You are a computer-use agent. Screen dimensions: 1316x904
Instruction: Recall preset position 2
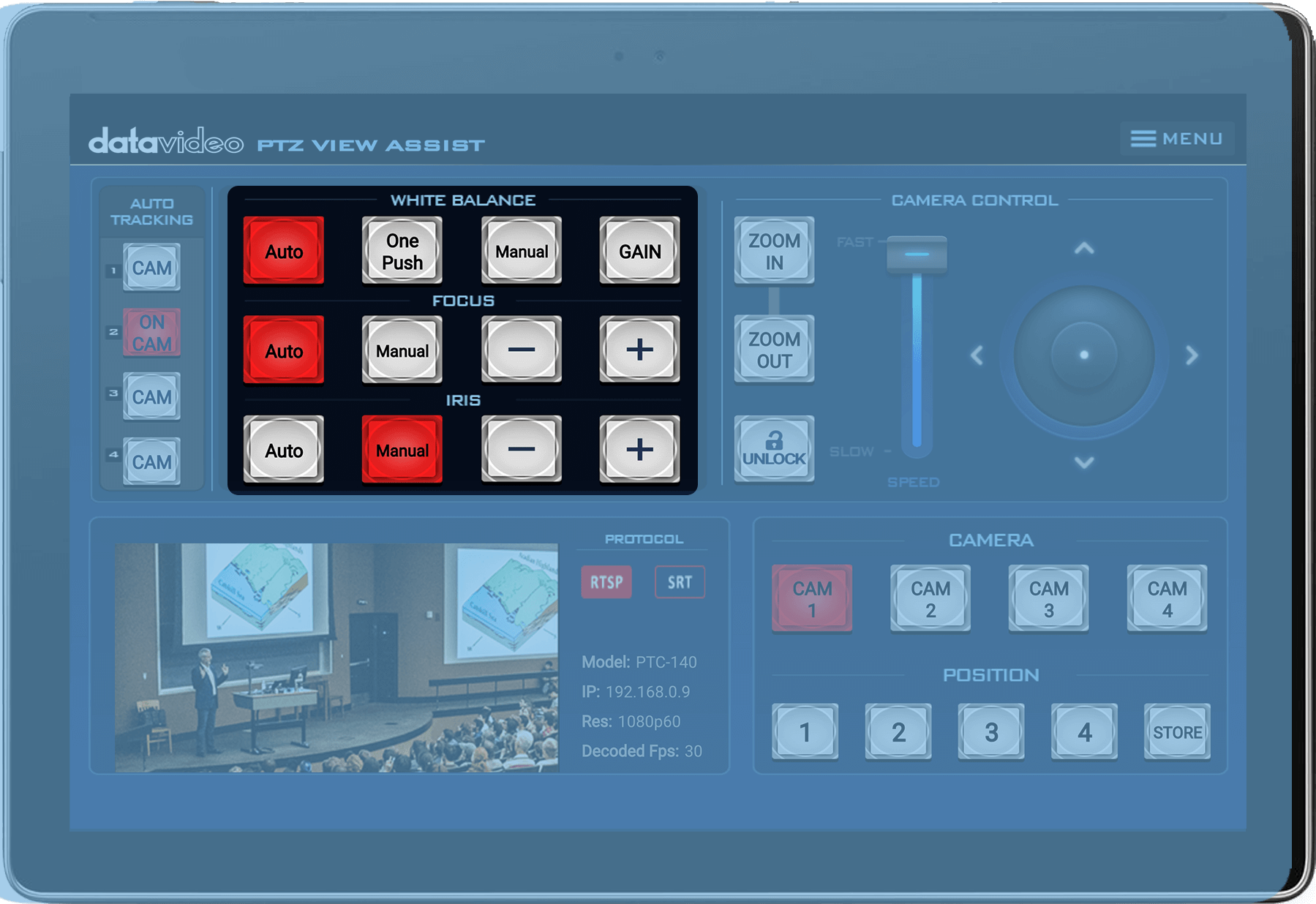[x=898, y=731]
